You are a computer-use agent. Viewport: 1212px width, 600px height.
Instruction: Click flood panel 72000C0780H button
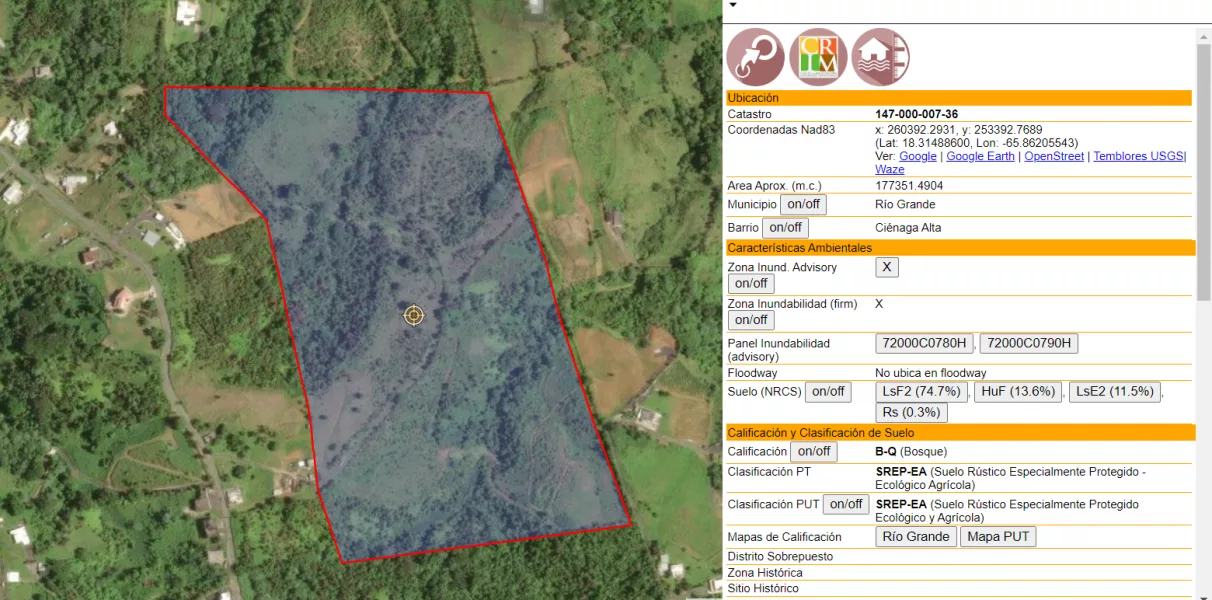pyautogui.click(x=925, y=343)
